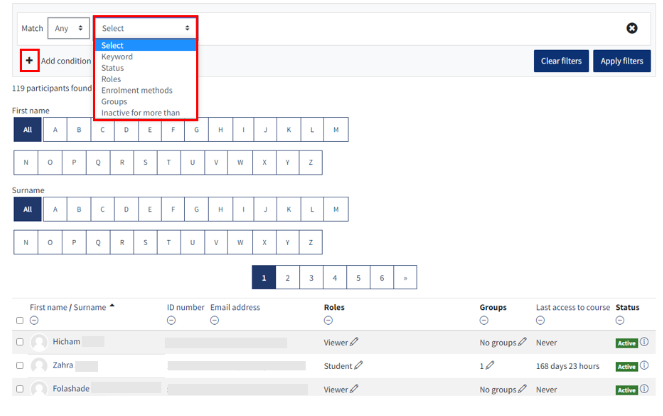The width and height of the screenshot is (663, 416).
Task: Choose Keyword from the filter list
Action: coord(117,57)
